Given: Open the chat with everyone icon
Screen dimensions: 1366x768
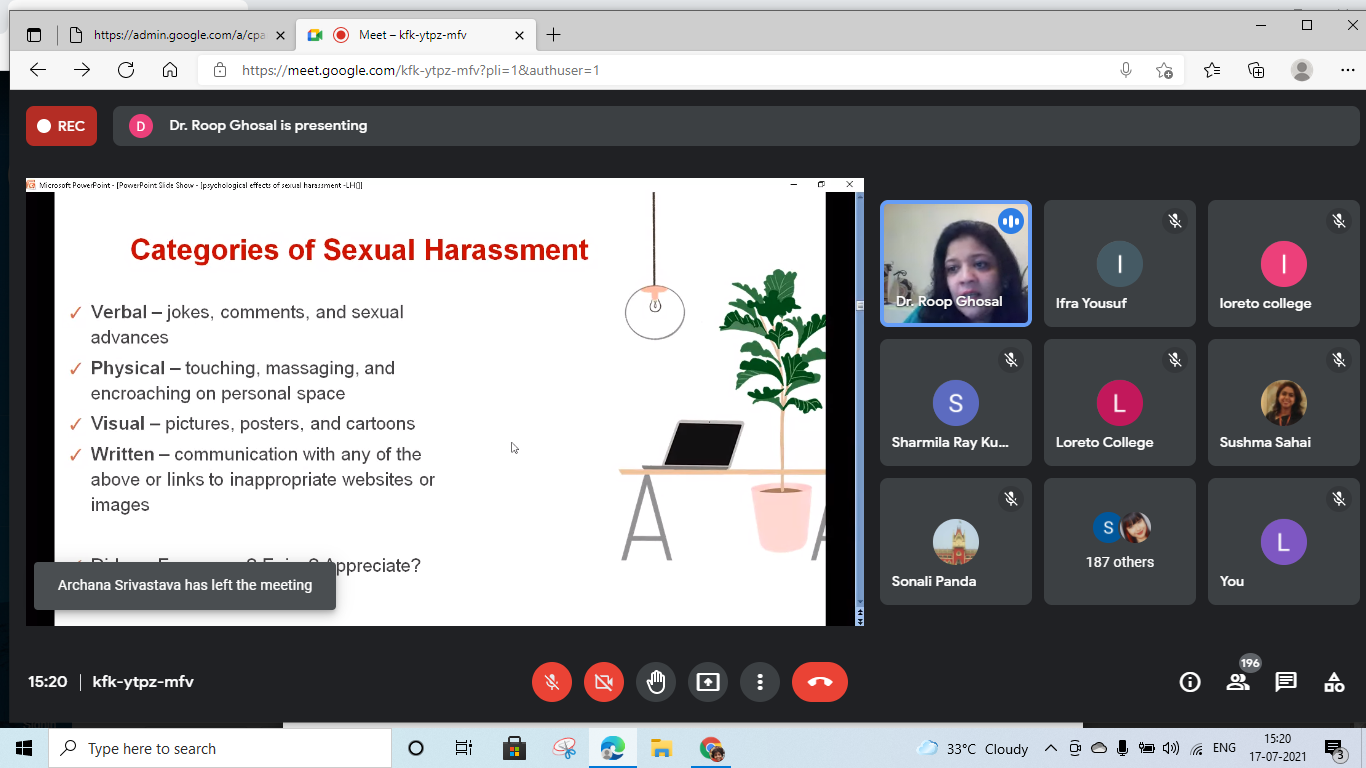Looking at the screenshot, I should point(1286,682).
